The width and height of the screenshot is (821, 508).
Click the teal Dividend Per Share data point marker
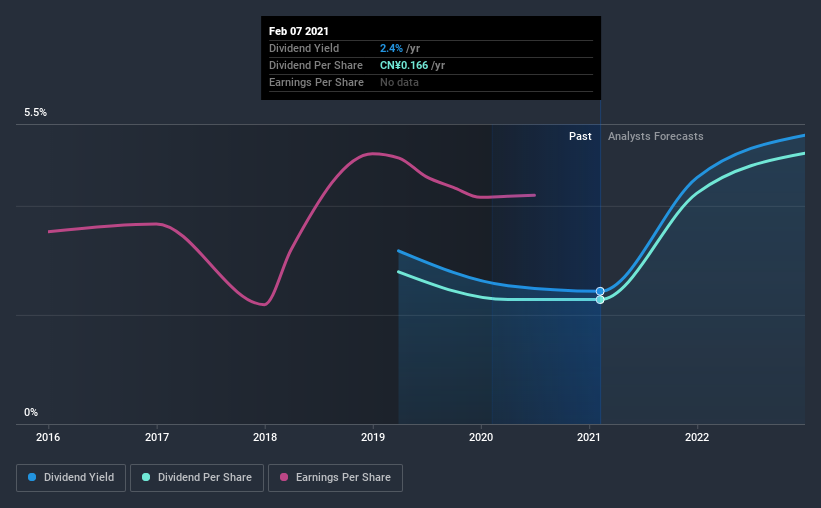600,300
